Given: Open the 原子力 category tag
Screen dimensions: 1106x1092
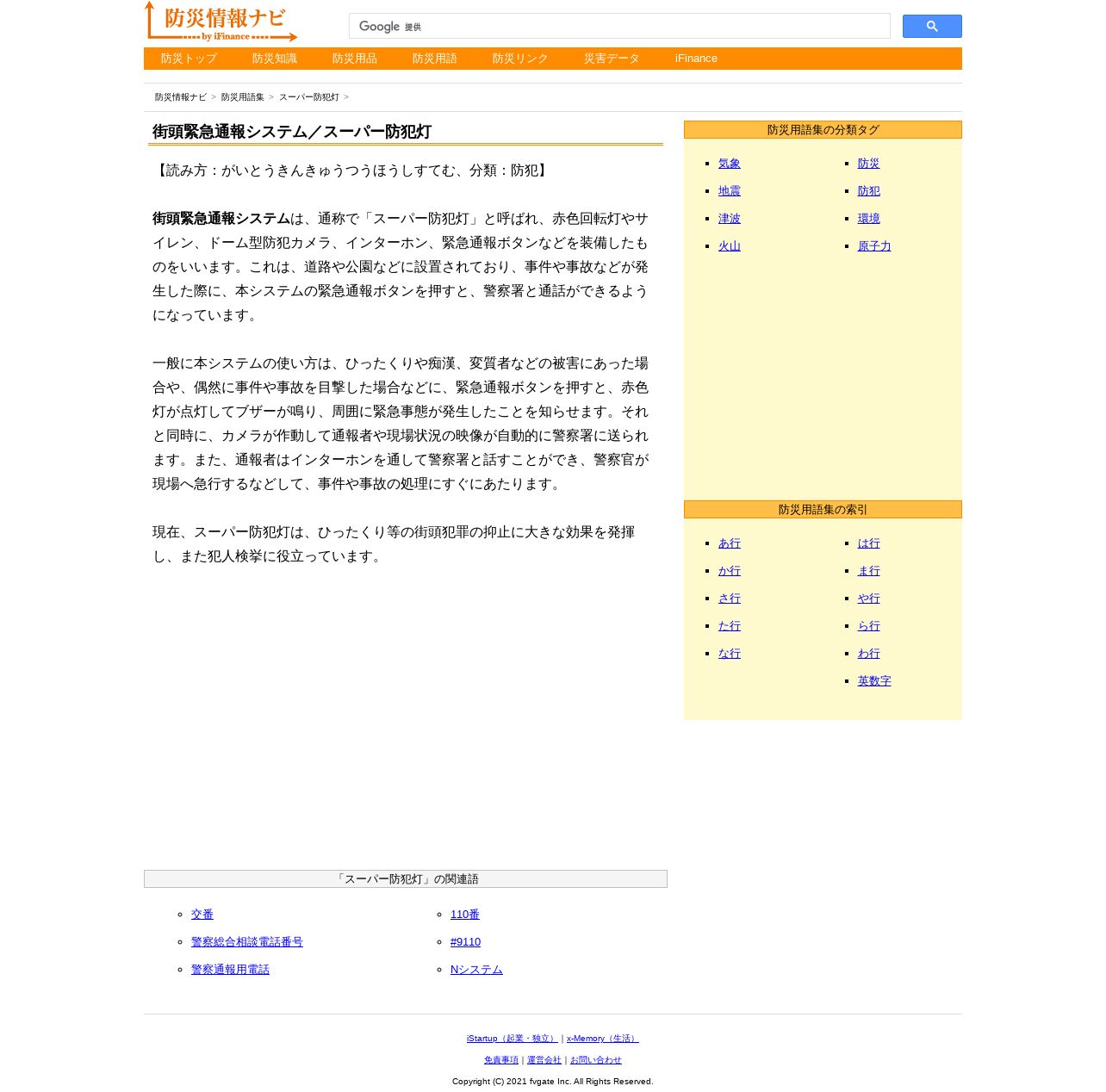Looking at the screenshot, I should pos(874,246).
